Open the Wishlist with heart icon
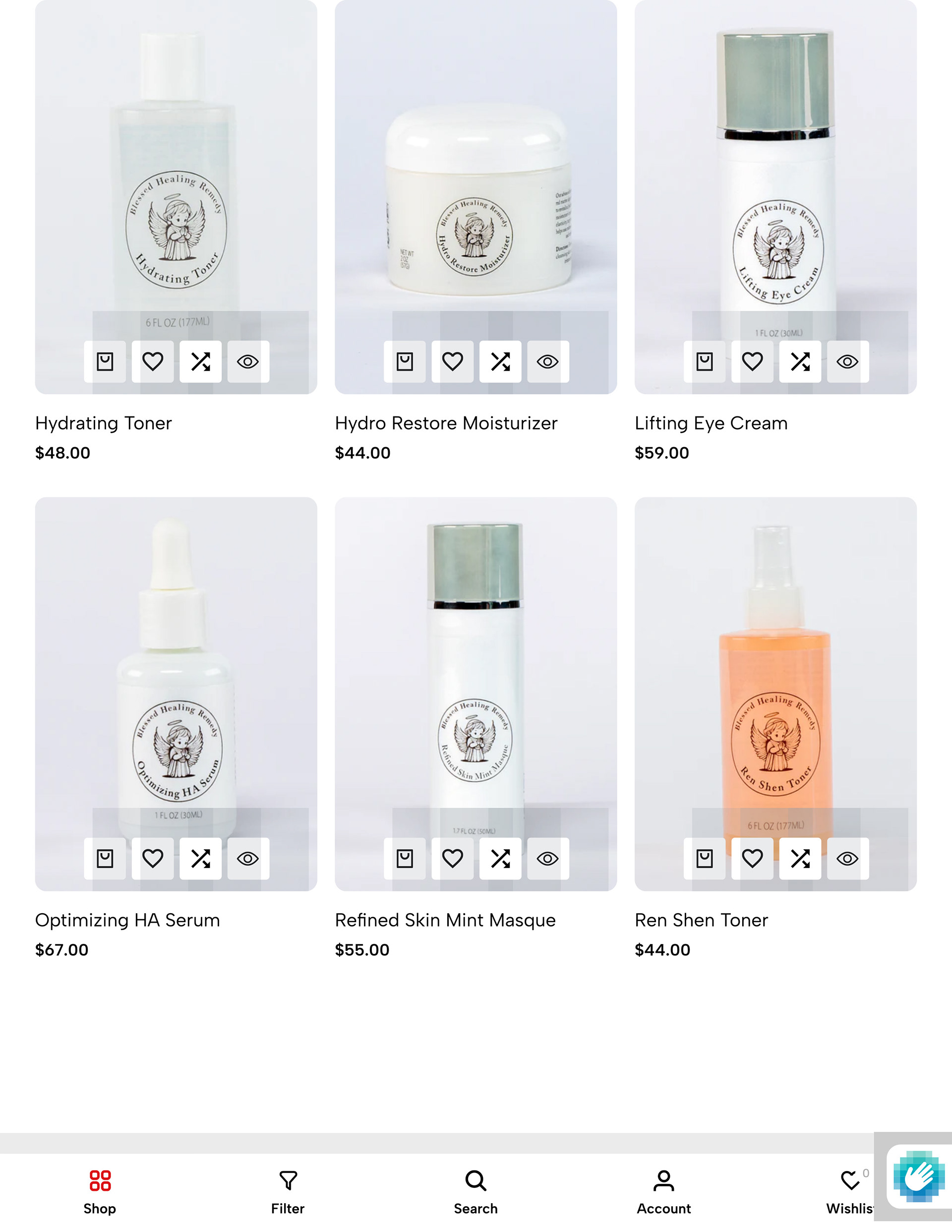Viewport: 952px width, 1232px height. point(850,1192)
